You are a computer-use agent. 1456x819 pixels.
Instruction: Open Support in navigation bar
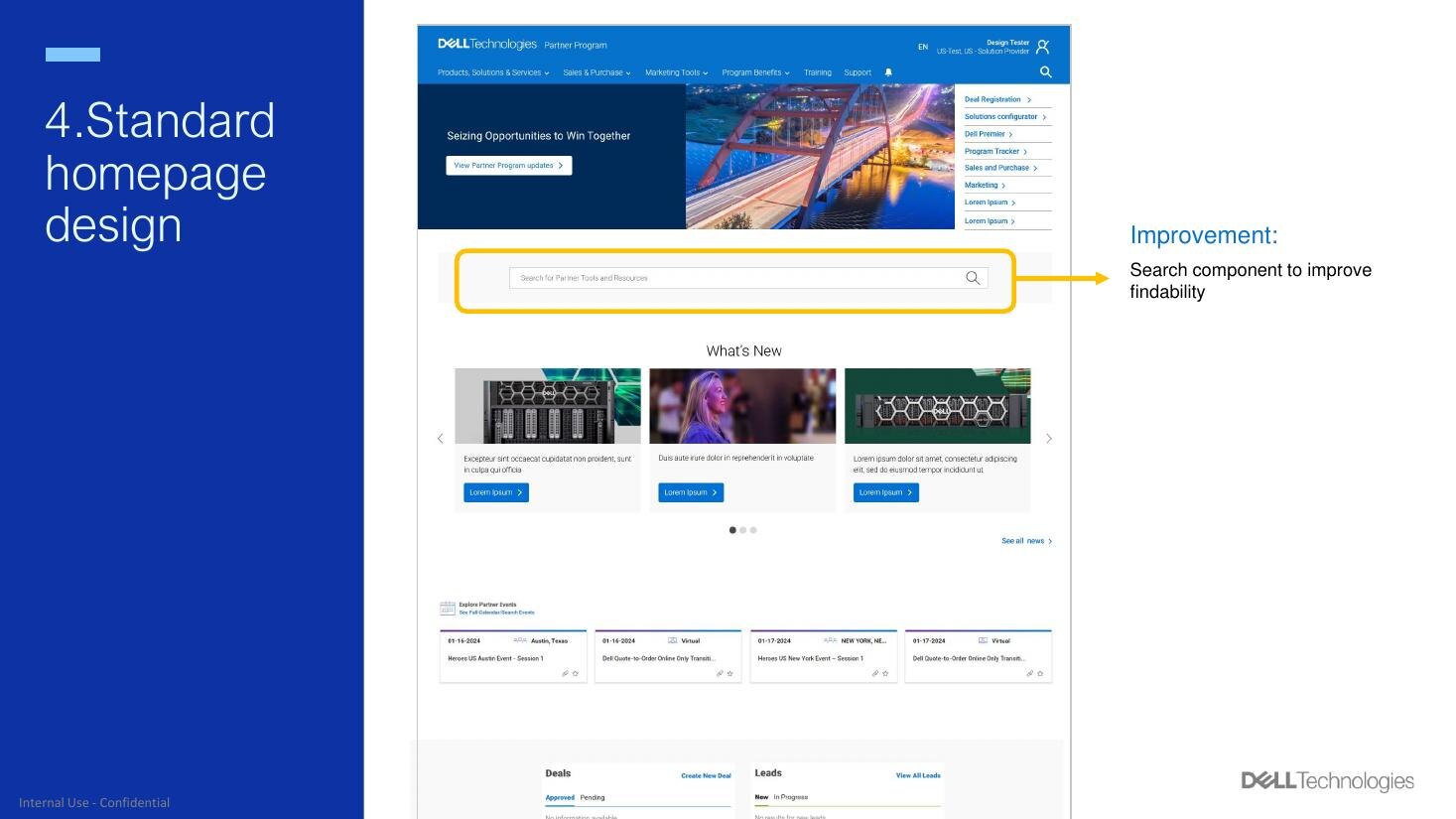(x=858, y=72)
